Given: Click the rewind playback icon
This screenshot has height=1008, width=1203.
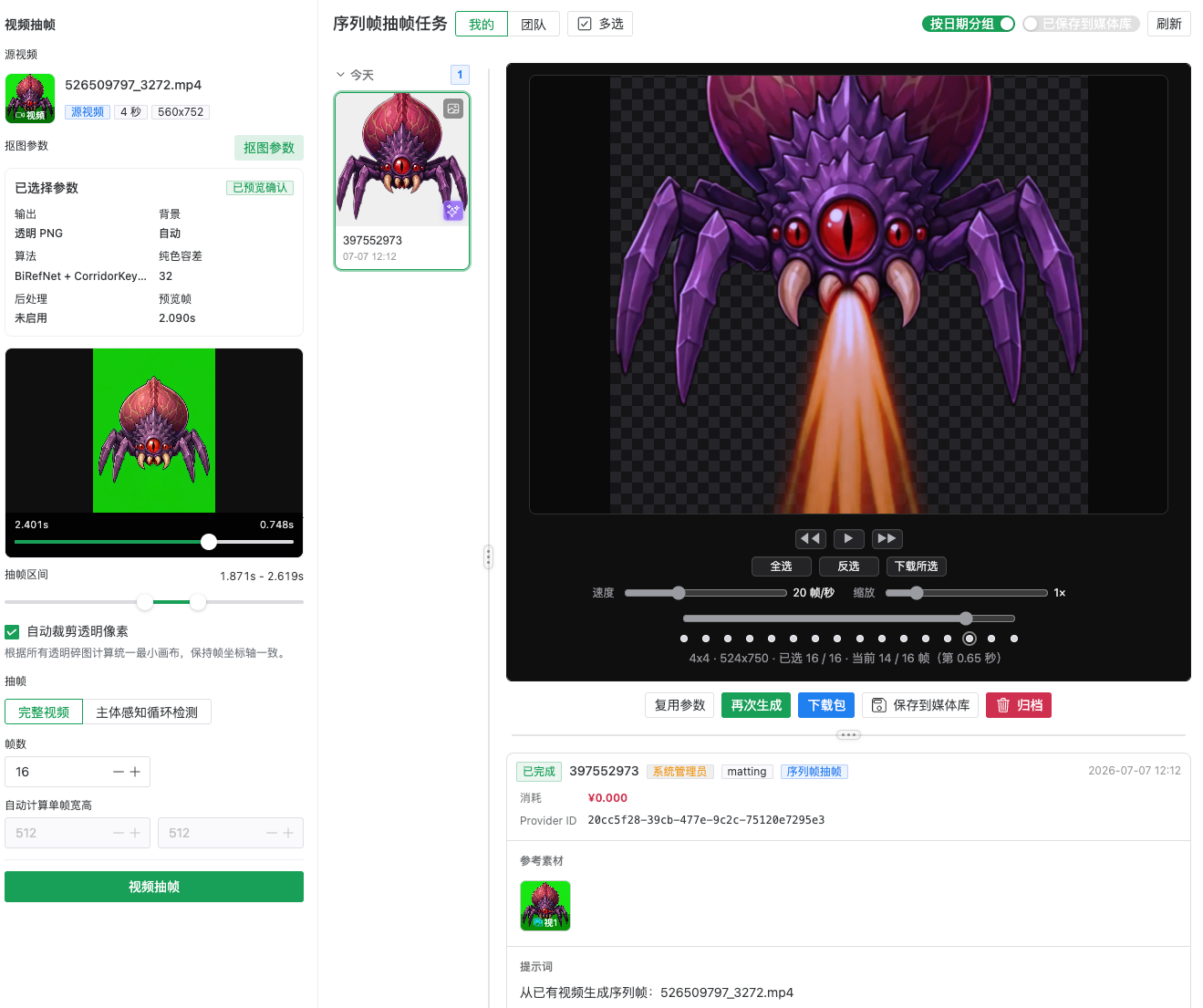Looking at the screenshot, I should point(810,538).
